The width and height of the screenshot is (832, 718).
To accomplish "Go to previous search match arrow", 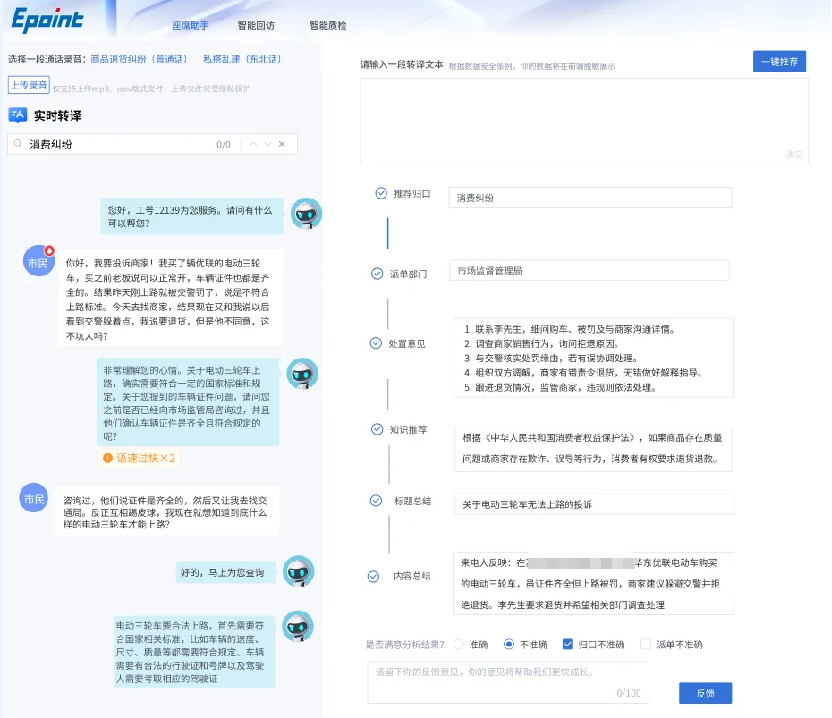I will tap(254, 144).
